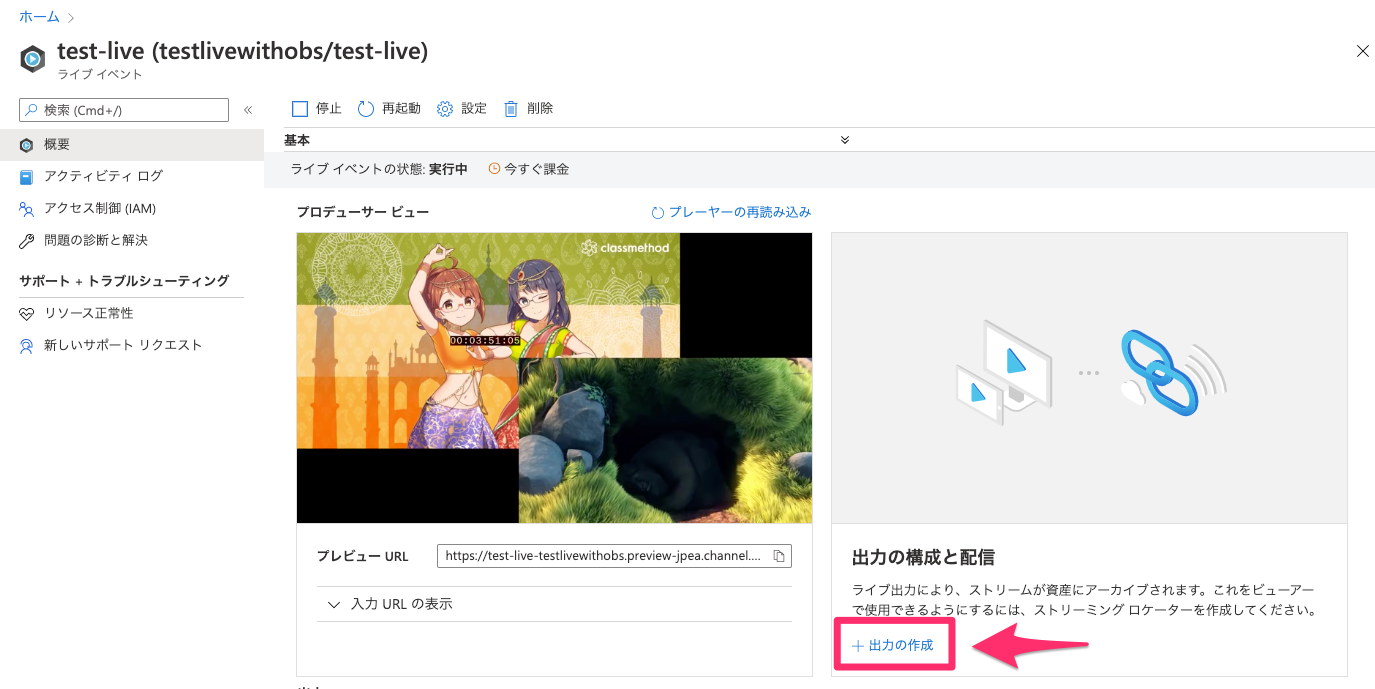Close the test-live blade
The width and height of the screenshot is (1375, 689).
click(x=1362, y=51)
